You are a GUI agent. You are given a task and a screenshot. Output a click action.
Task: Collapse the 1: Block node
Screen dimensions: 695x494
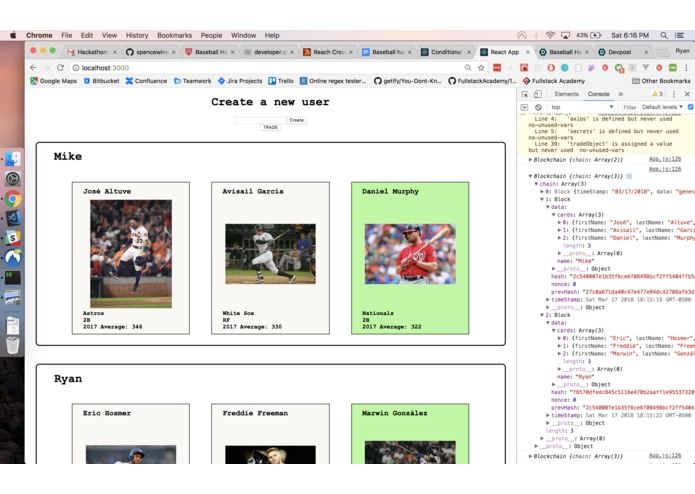pos(542,199)
